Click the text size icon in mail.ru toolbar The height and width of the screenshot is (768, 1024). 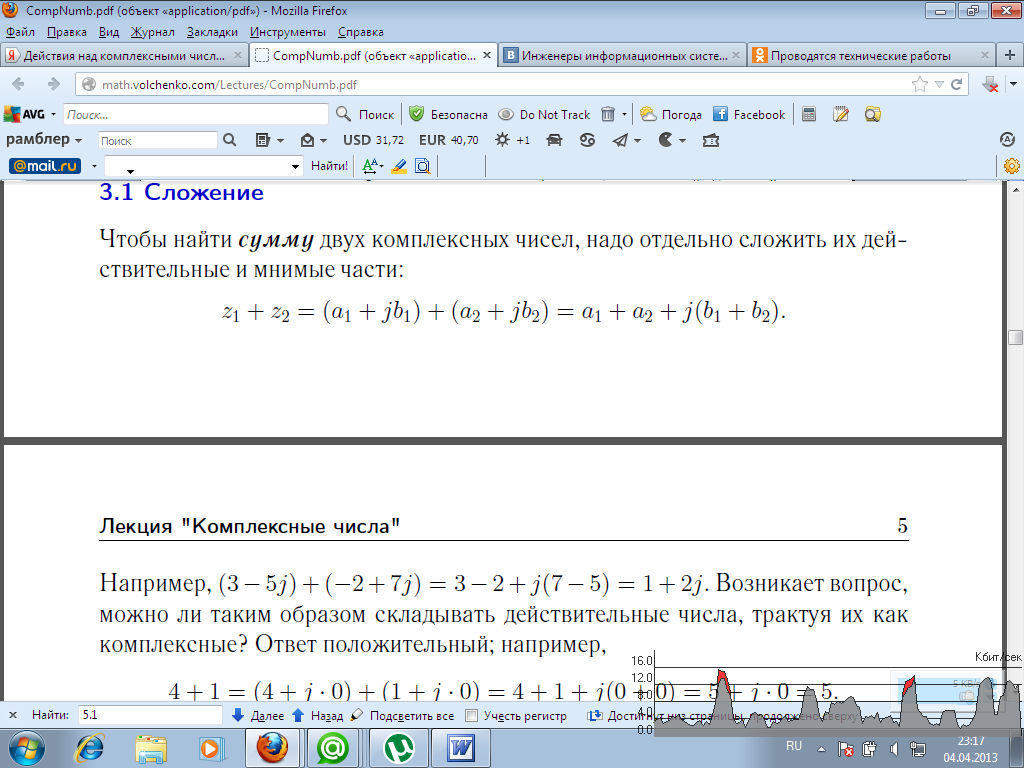tap(372, 166)
